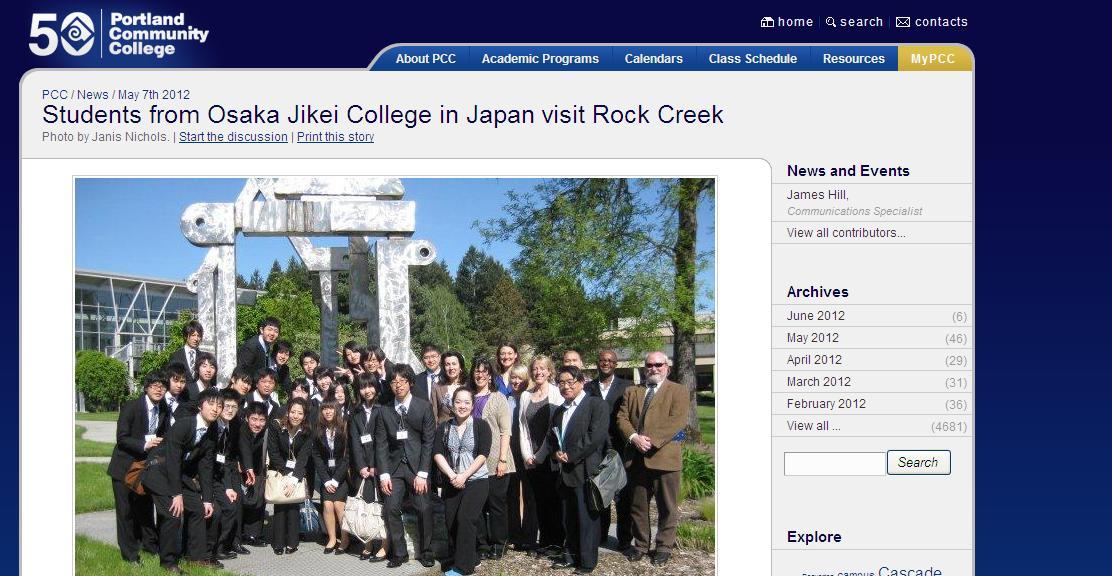Open the gold MyPCC tab

933,59
